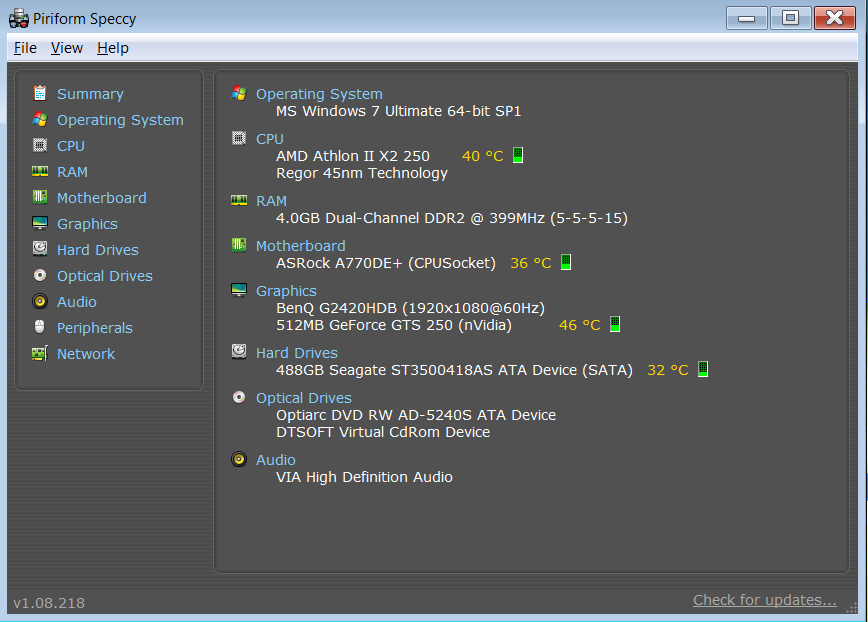Click the Optical Drives disc icon in sidebar
The image size is (868, 622).
40,275
